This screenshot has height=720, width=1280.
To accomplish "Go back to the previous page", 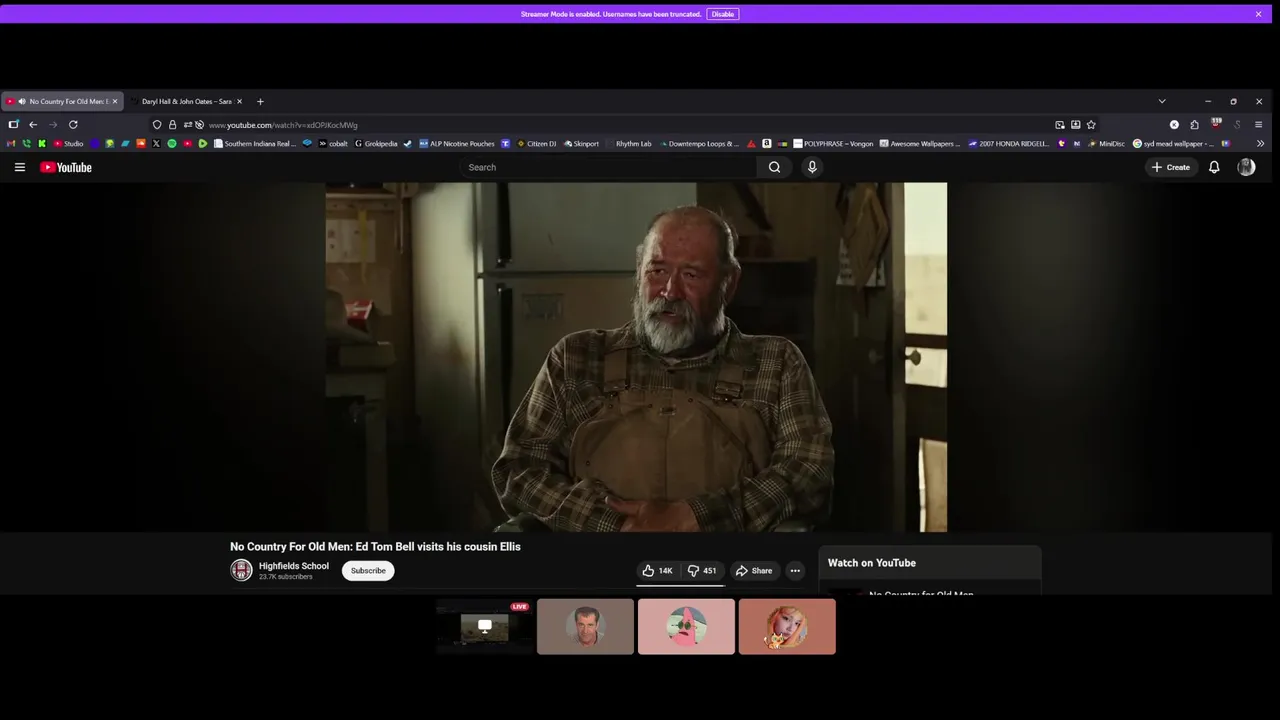I will click(33, 125).
